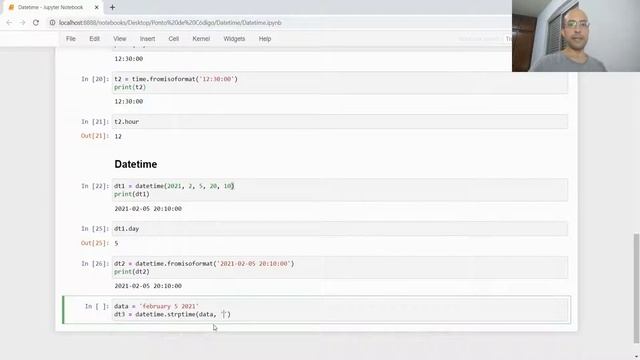Image resolution: width=640 pixels, height=360 pixels.
Task: Open the Widgets menu
Action: pyautogui.click(x=234, y=39)
